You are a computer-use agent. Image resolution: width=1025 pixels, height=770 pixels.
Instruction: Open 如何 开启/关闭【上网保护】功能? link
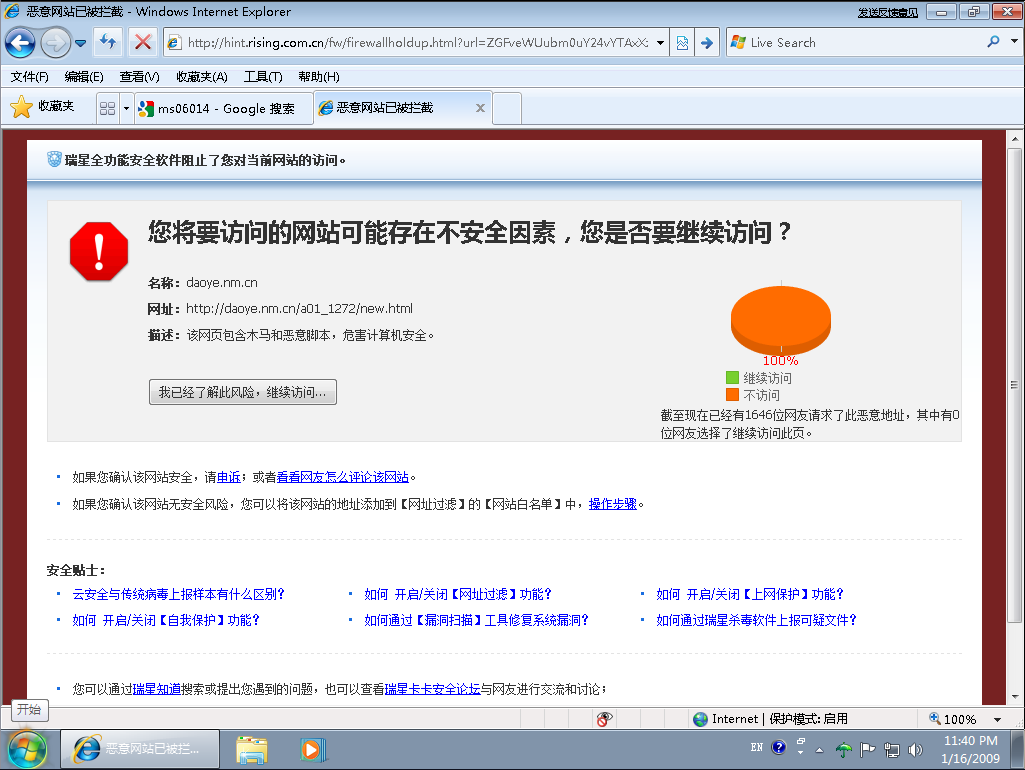tap(750, 594)
